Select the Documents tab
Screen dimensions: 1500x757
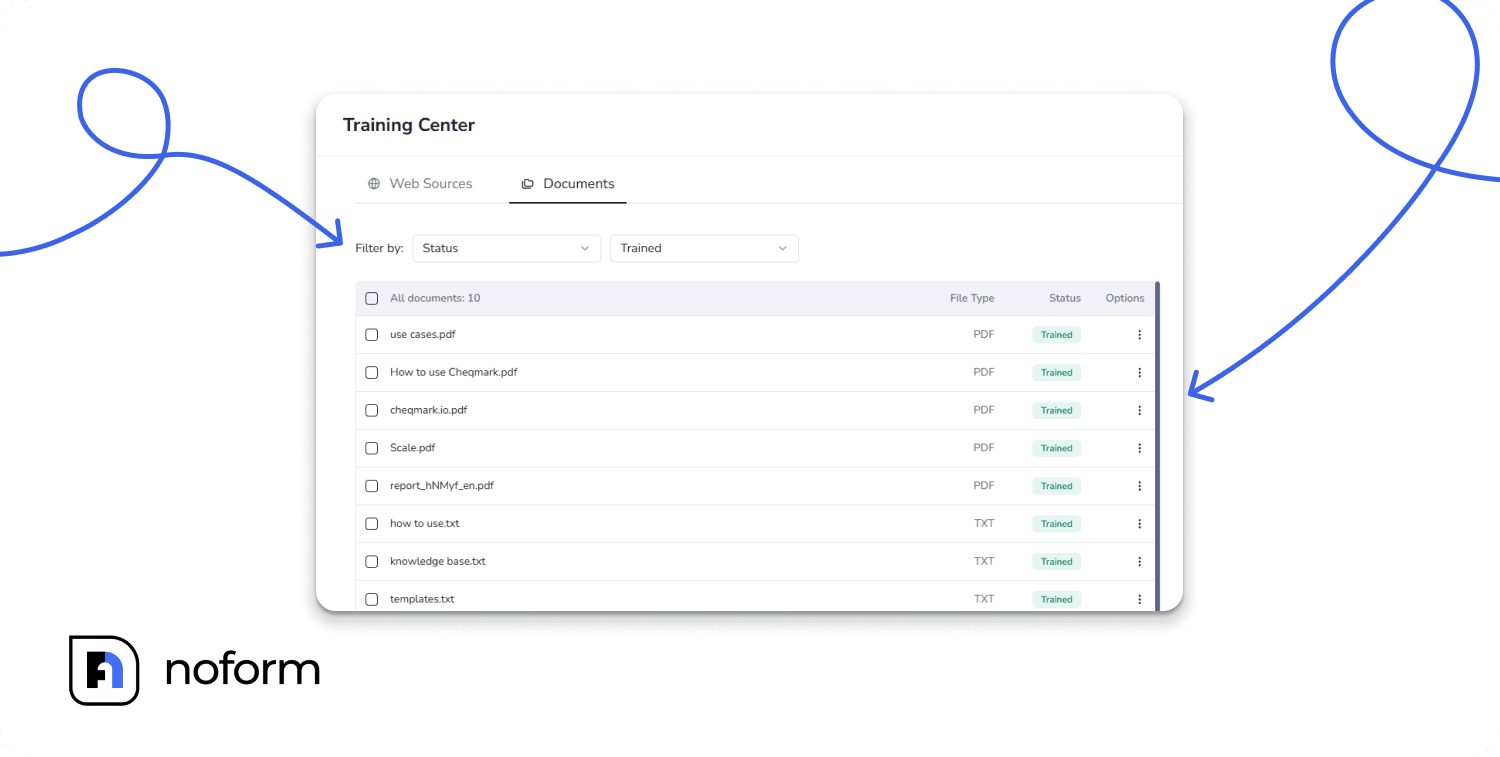pos(578,183)
